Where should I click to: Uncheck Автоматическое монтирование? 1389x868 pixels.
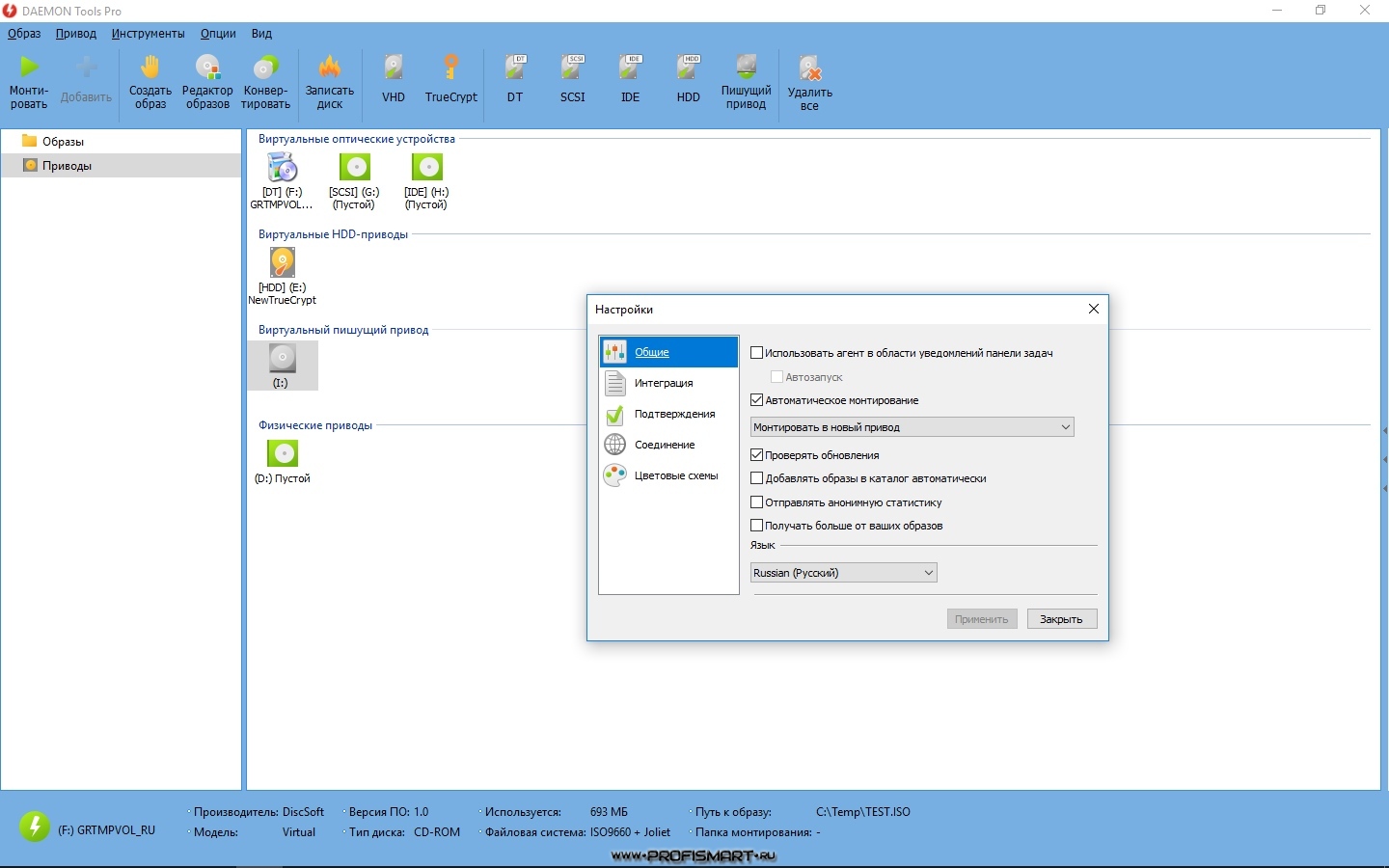757,400
